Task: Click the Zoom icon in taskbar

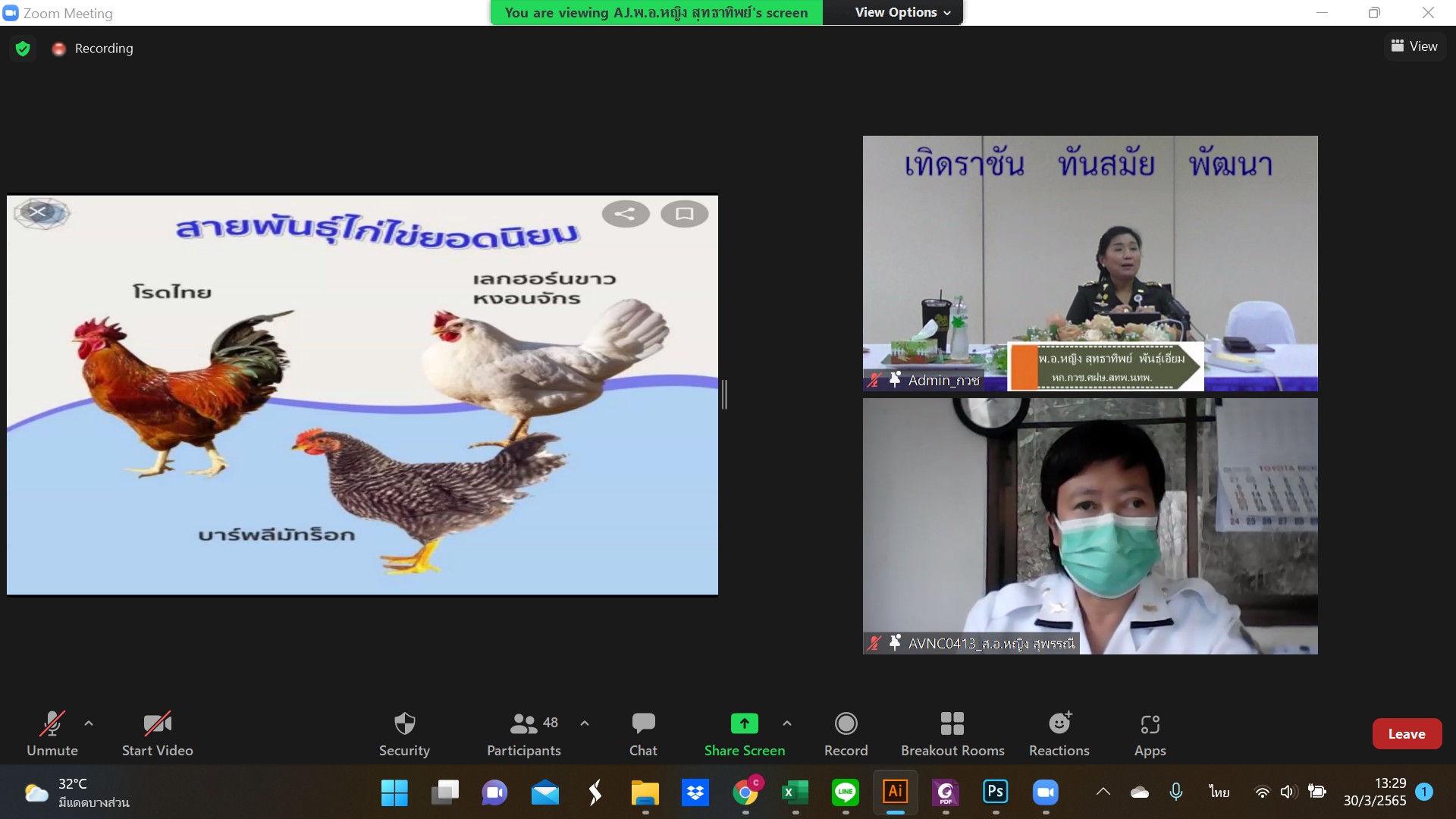Action: point(1045,792)
